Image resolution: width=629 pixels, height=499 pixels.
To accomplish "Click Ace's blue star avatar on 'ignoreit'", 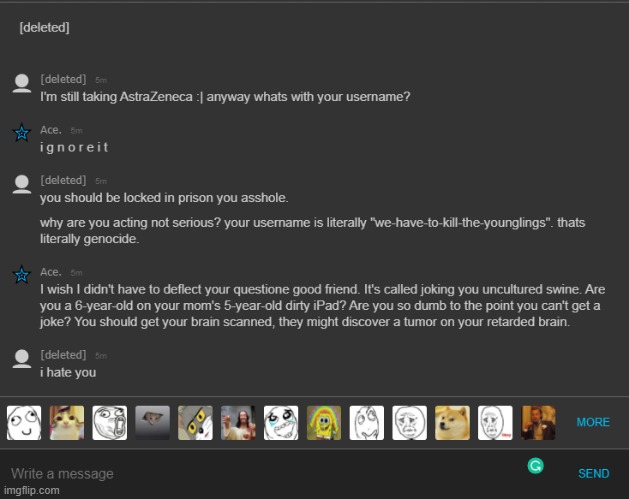I will (22, 133).
